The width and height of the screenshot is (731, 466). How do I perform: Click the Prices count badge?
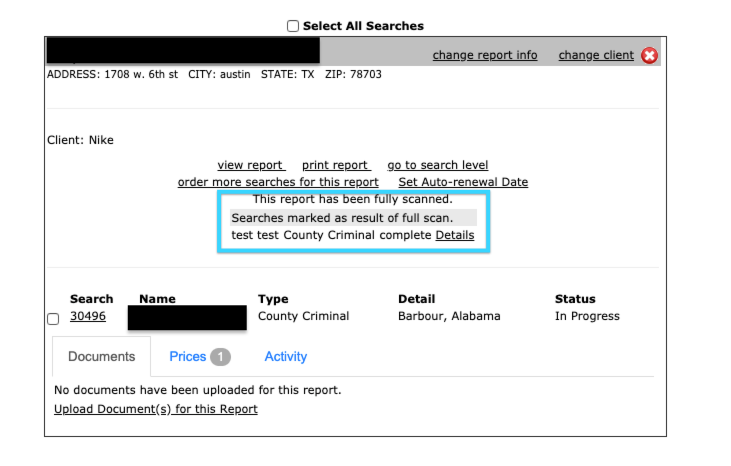221,357
